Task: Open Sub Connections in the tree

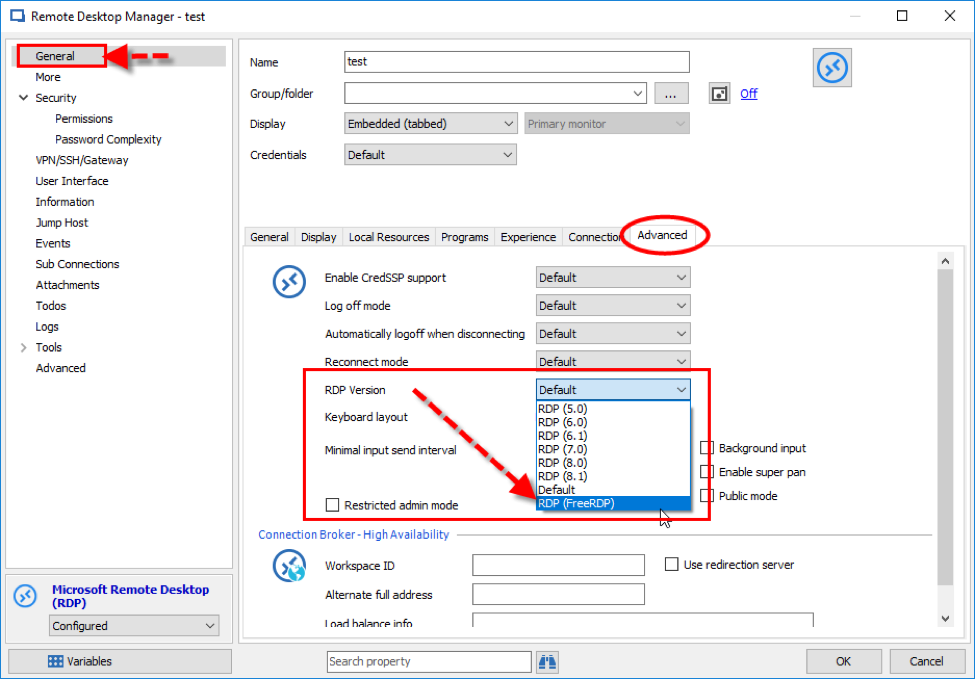Action: (77, 264)
